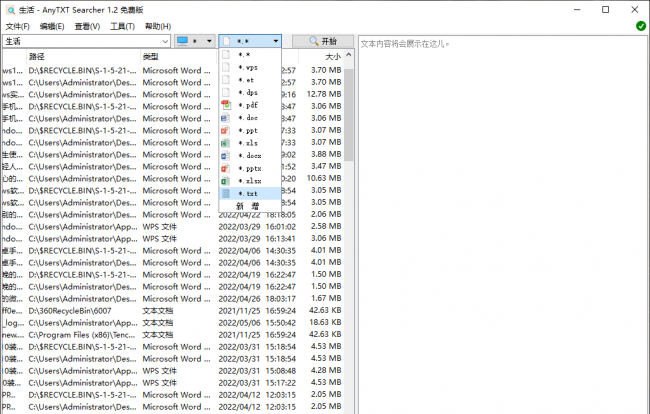Collapse the *.* file type combo box

point(276,41)
